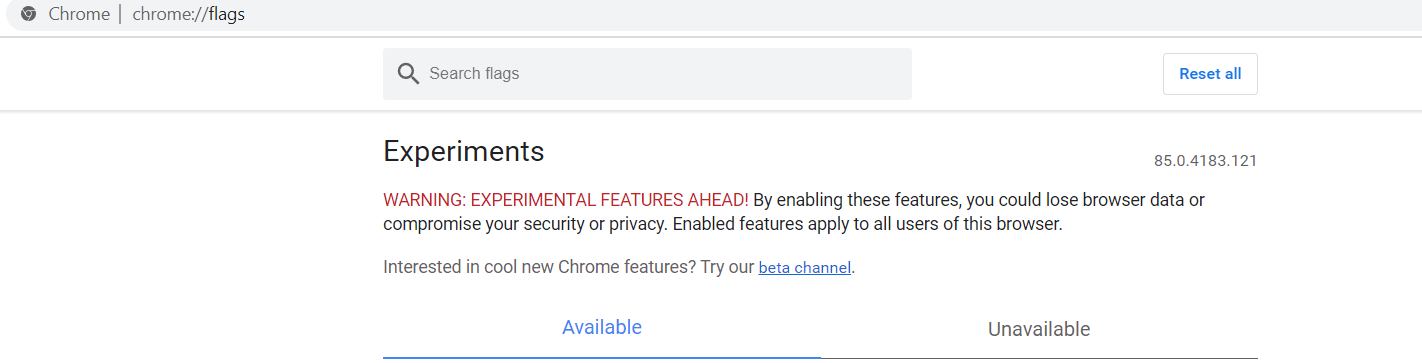Click the blue underline beneath Available tab
Viewport: 1422px width, 363px height.
click(602, 357)
